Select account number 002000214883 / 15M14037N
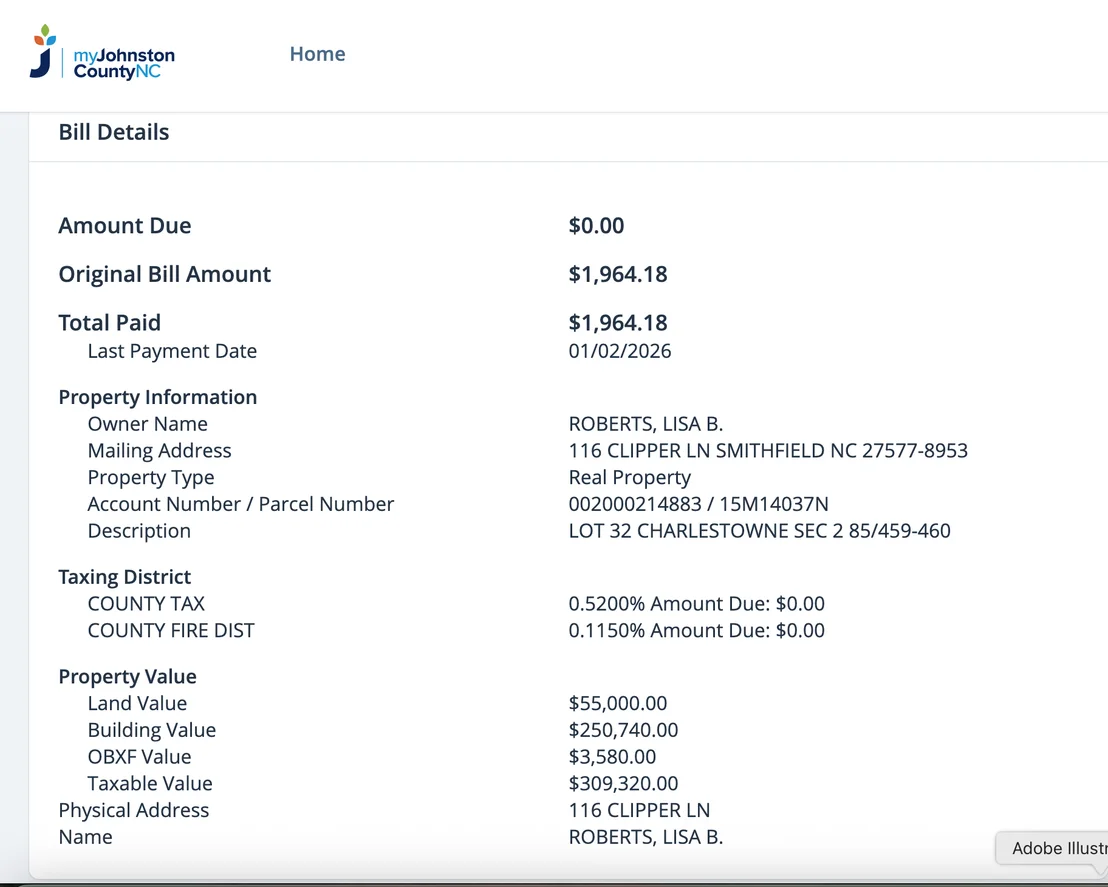 coord(699,504)
